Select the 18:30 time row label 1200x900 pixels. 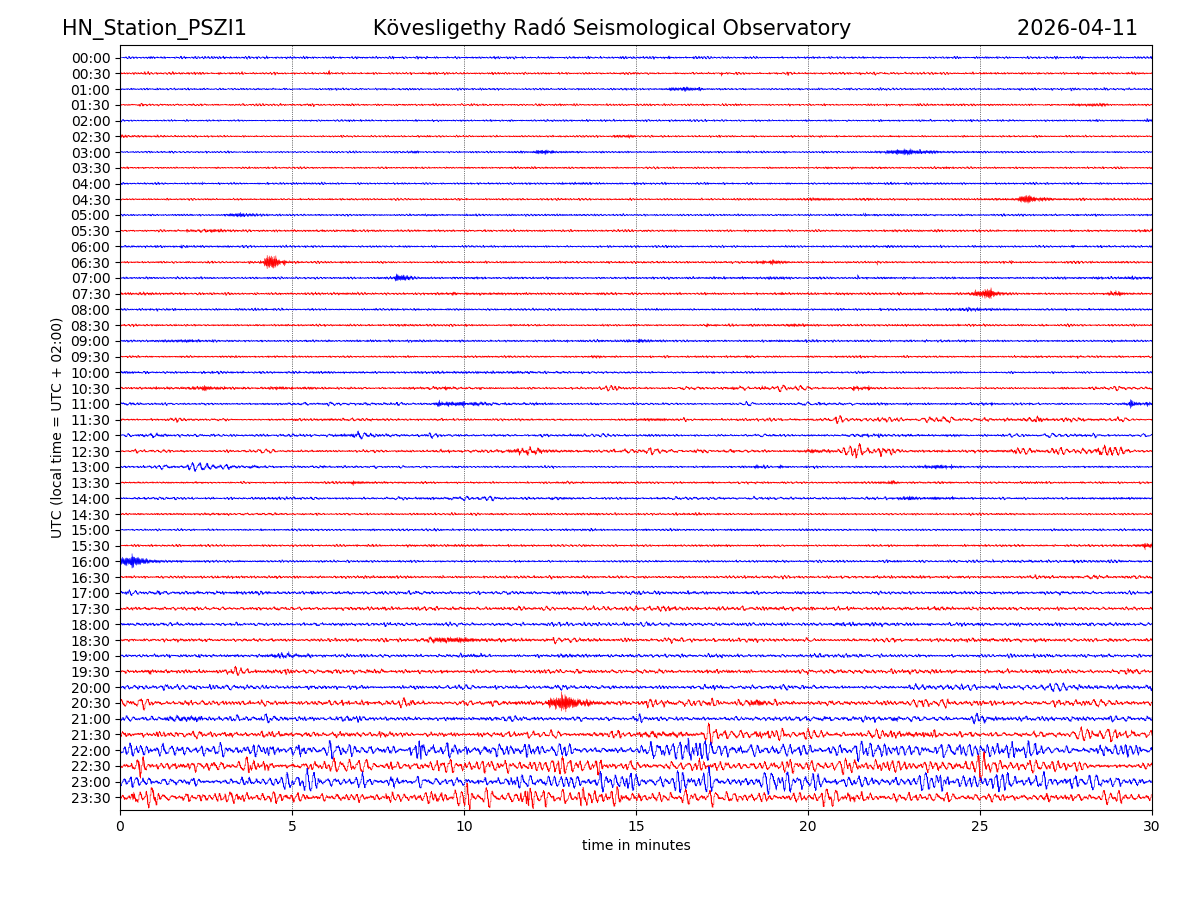pos(91,640)
